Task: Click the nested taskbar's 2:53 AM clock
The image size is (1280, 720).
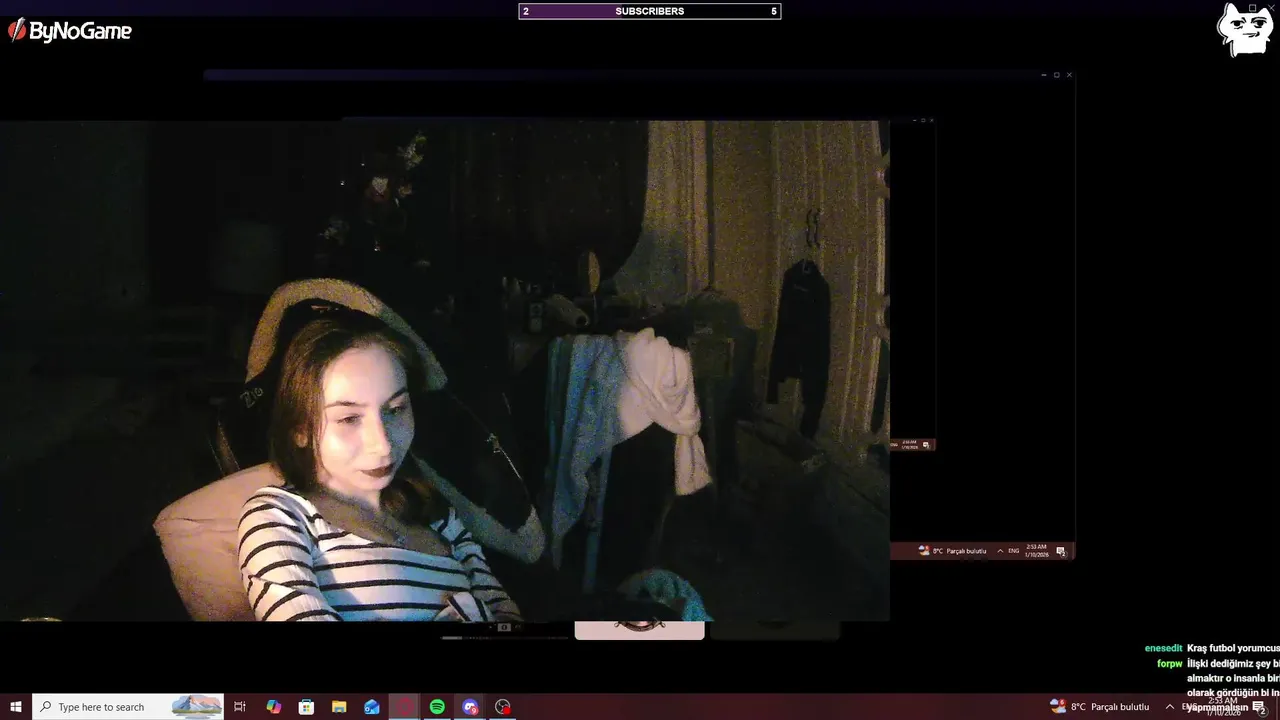Action: pyautogui.click(x=1036, y=550)
